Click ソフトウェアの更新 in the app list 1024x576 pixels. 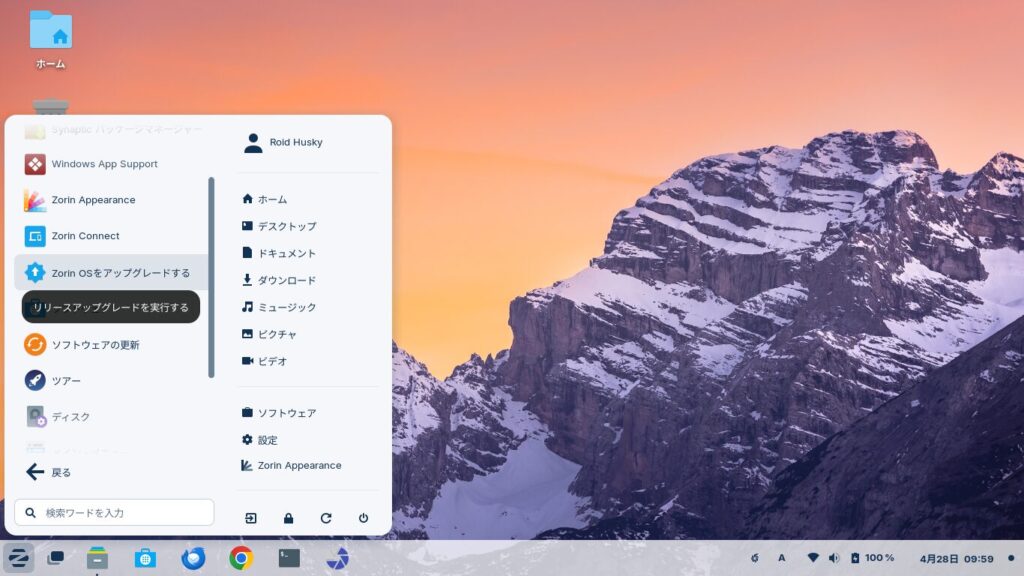coord(95,345)
